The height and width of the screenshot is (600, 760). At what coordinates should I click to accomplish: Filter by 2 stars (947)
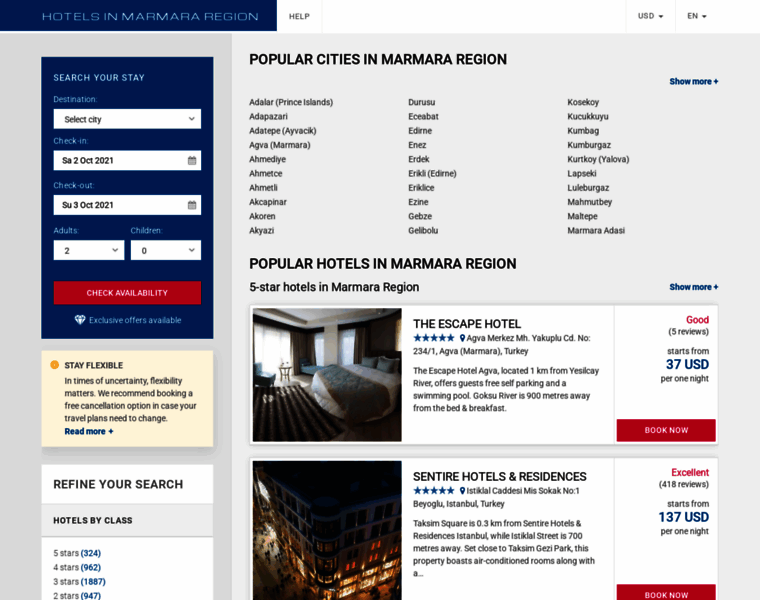point(77,596)
